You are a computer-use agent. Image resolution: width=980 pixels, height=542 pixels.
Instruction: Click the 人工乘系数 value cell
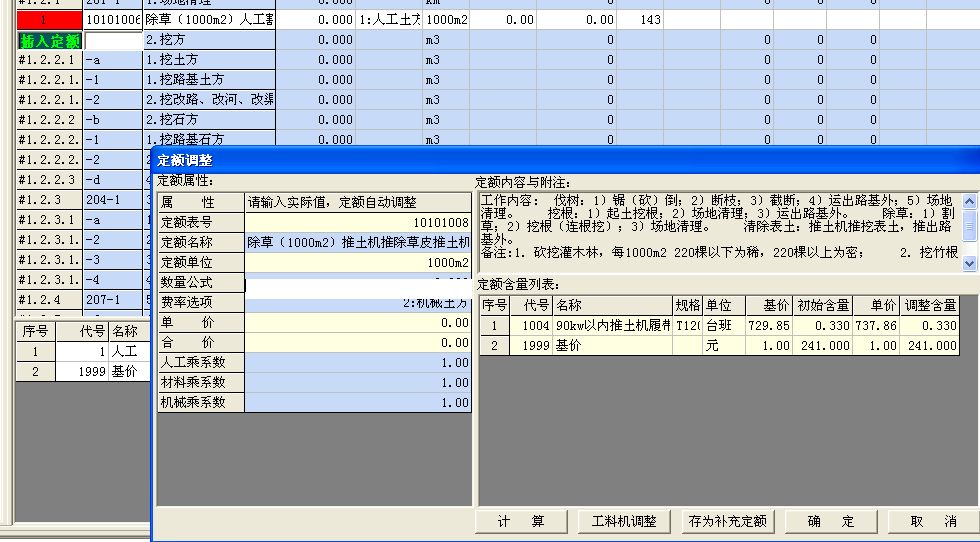pos(357,363)
